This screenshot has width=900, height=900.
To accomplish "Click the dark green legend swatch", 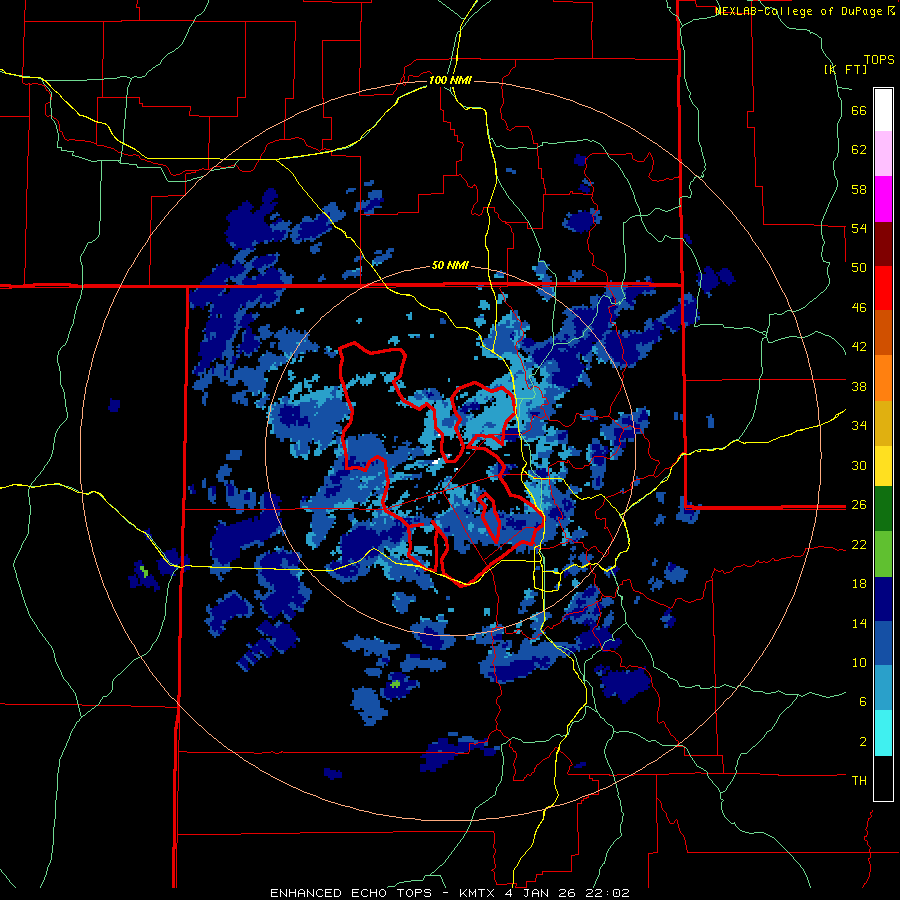I will (x=883, y=509).
